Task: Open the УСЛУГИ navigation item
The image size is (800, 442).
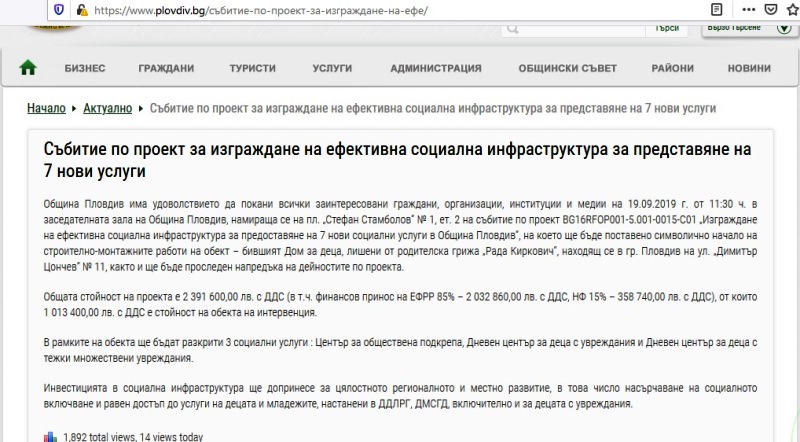Action: coord(332,69)
